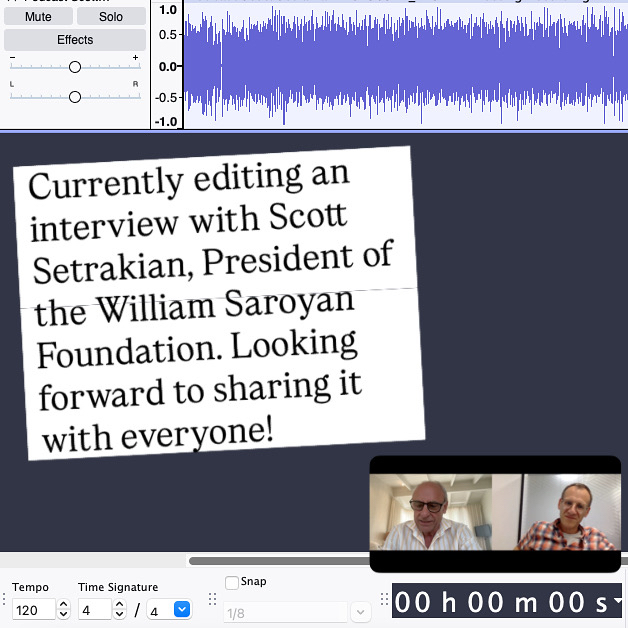This screenshot has height=628, width=628.
Task: Open the track Effects panel
Action: pyautogui.click(x=75, y=40)
